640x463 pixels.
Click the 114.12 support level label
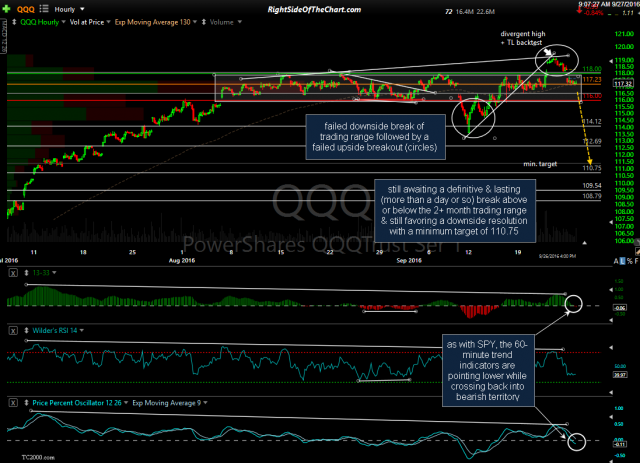(x=592, y=121)
